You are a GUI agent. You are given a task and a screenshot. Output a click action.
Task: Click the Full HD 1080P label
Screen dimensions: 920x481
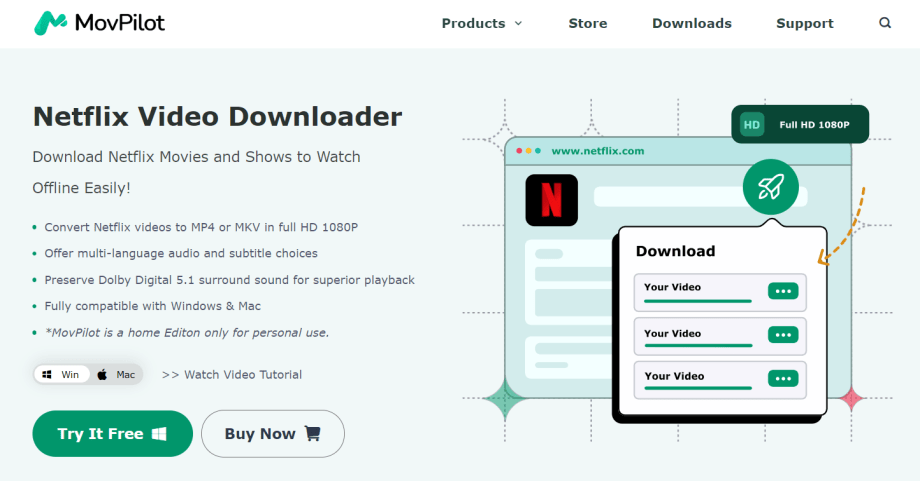click(814, 125)
